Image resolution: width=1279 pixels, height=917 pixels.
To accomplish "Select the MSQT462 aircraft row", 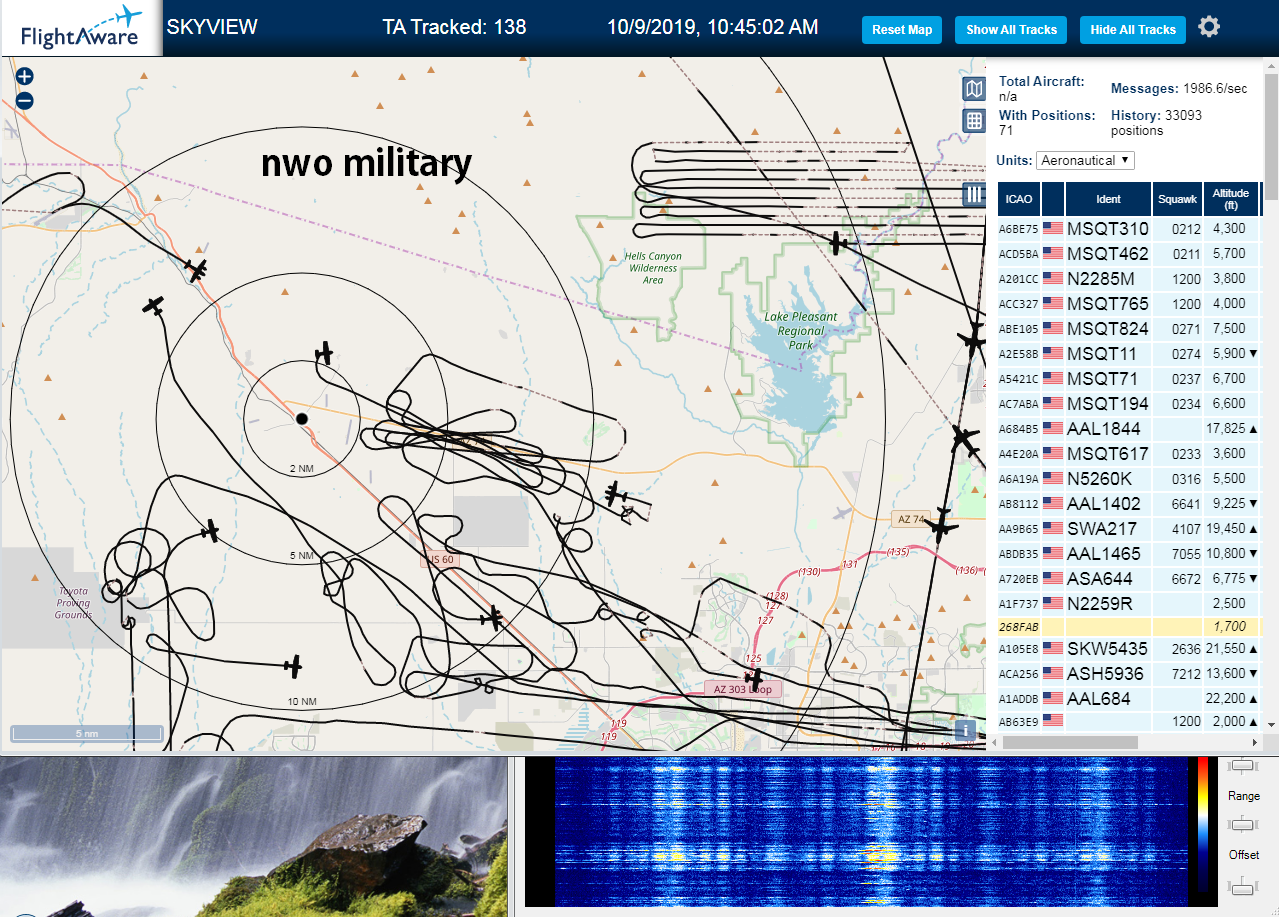I will coord(1128,253).
